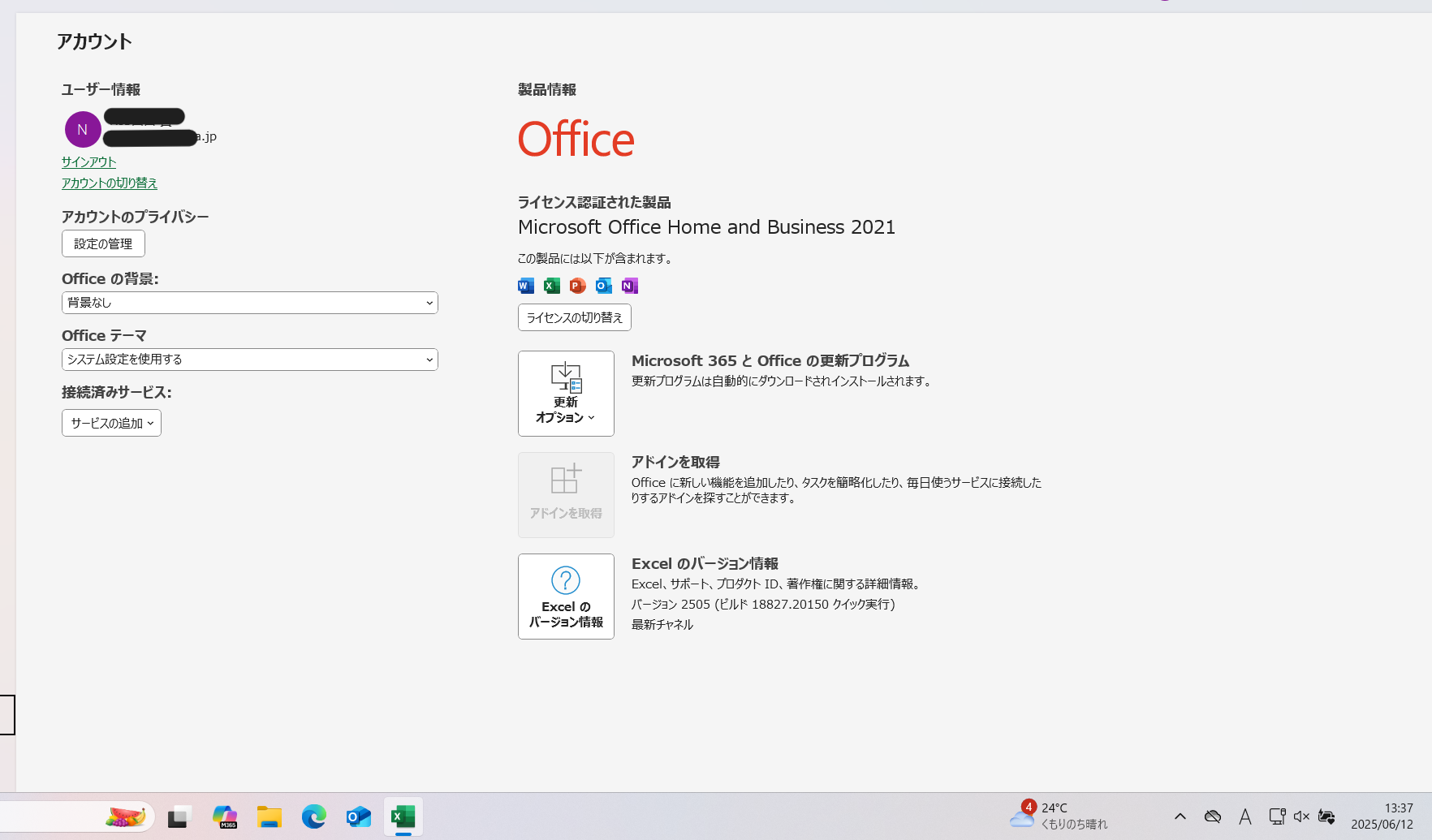
Task: Click the Excel のバージョン情報 heading text
Action: 705,563
